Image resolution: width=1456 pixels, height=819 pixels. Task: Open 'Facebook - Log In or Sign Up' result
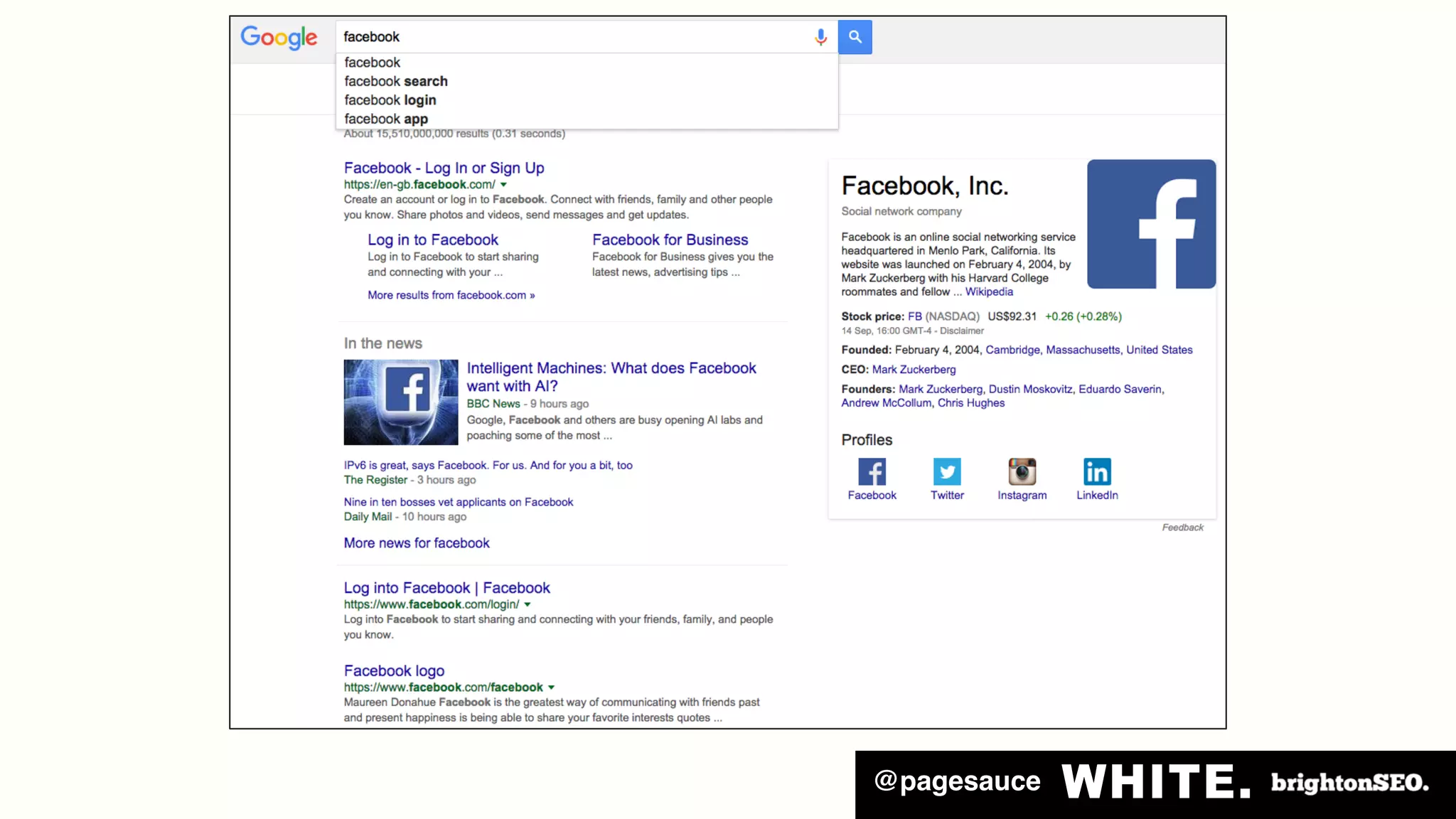click(444, 168)
